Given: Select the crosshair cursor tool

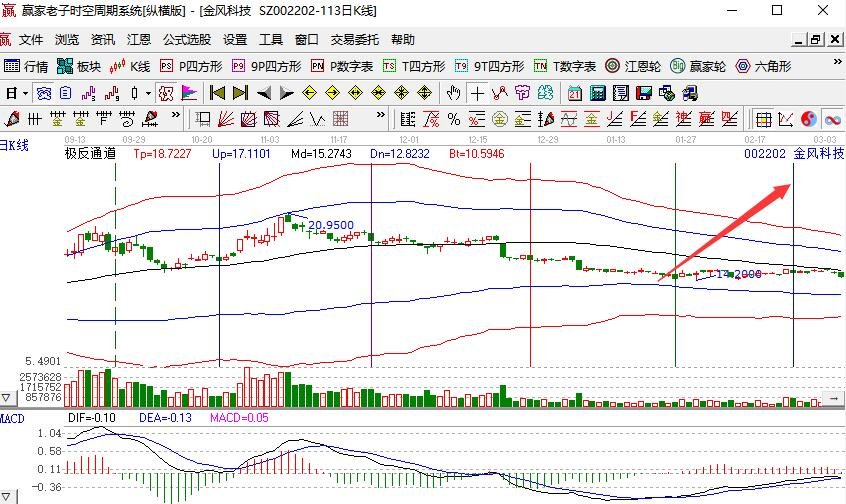Looking at the screenshot, I should [477, 93].
